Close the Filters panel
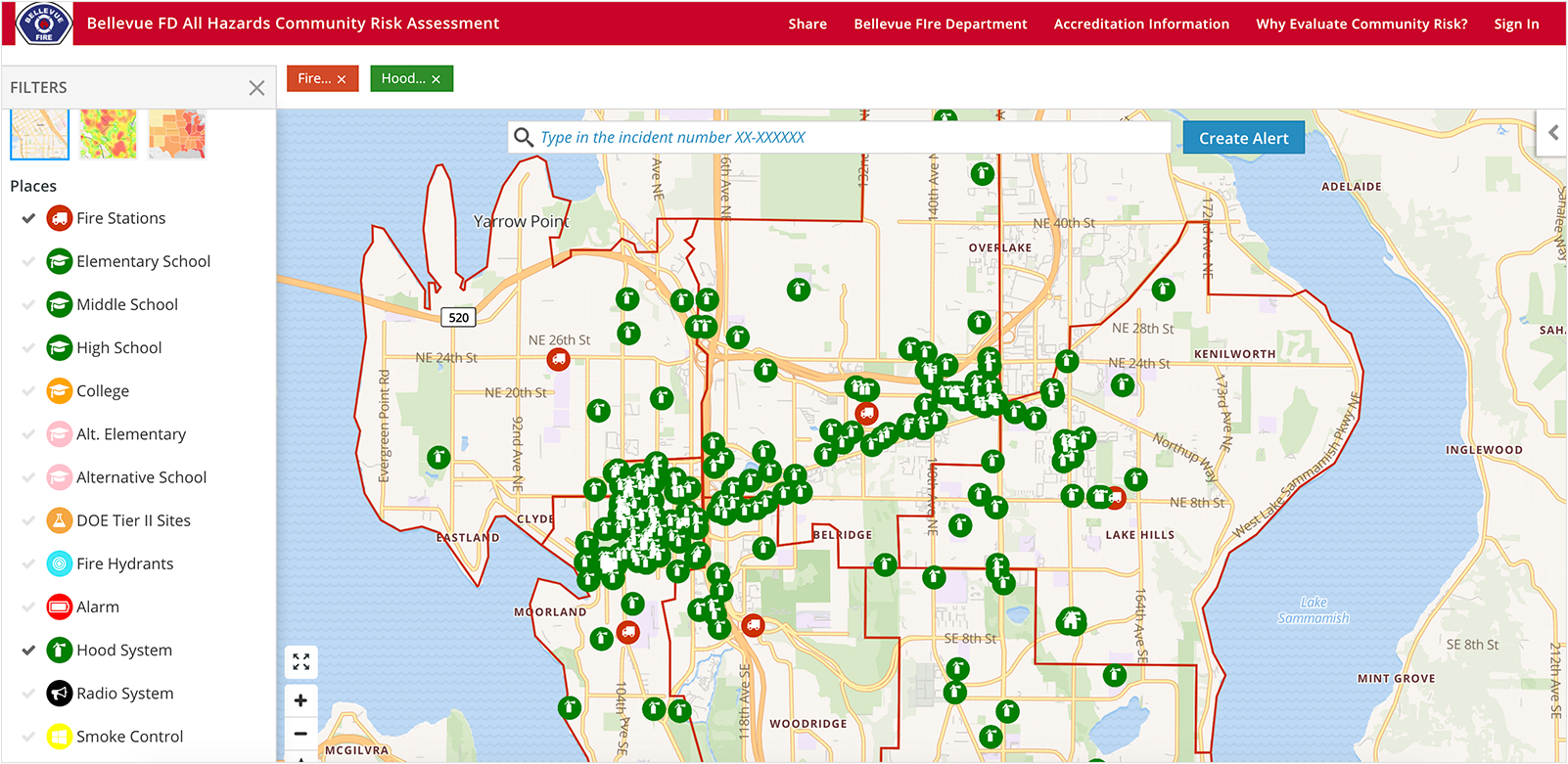This screenshot has width=1568, height=764. coord(256,88)
